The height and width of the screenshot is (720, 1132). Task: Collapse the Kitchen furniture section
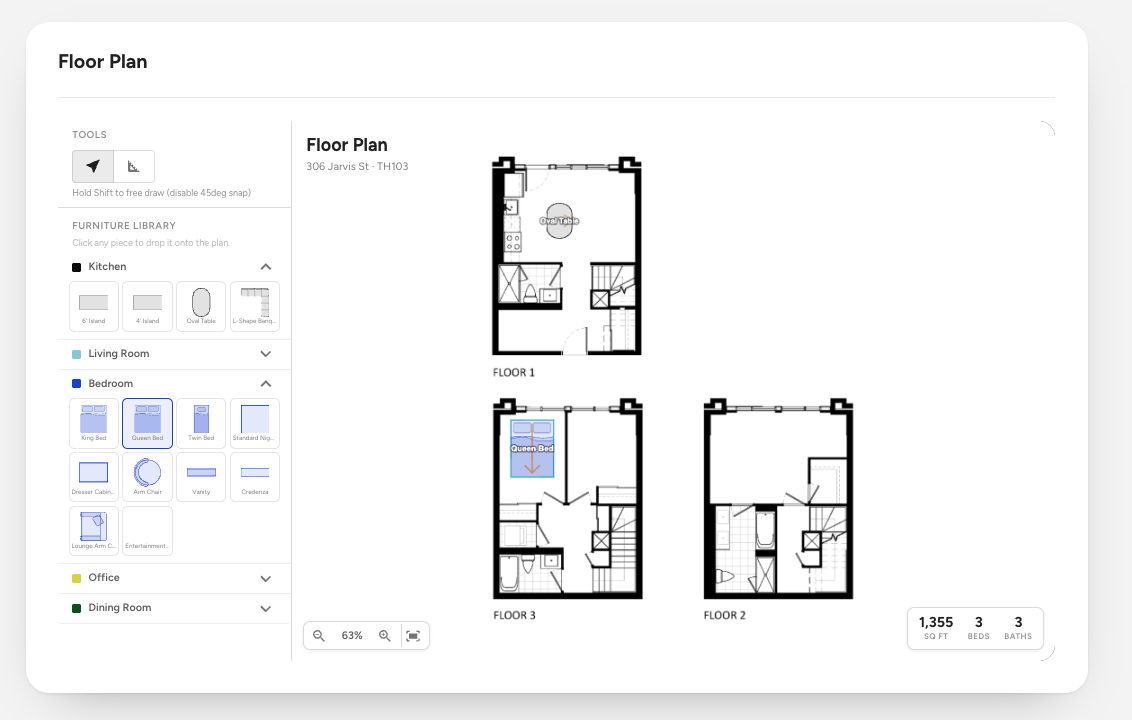[x=266, y=266]
